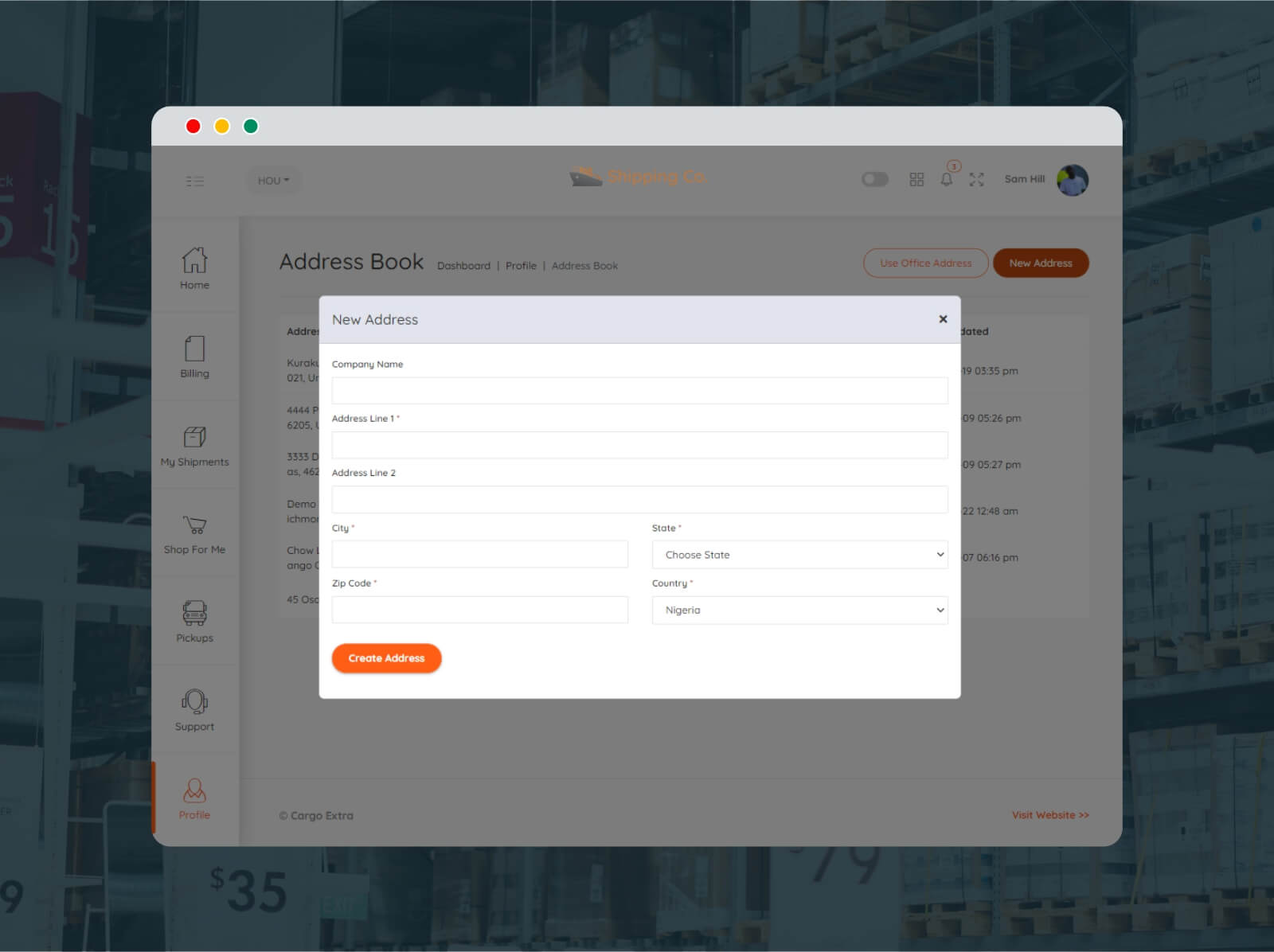Focus the Address Line 2 field
The height and width of the screenshot is (952, 1274).
pyautogui.click(x=639, y=500)
